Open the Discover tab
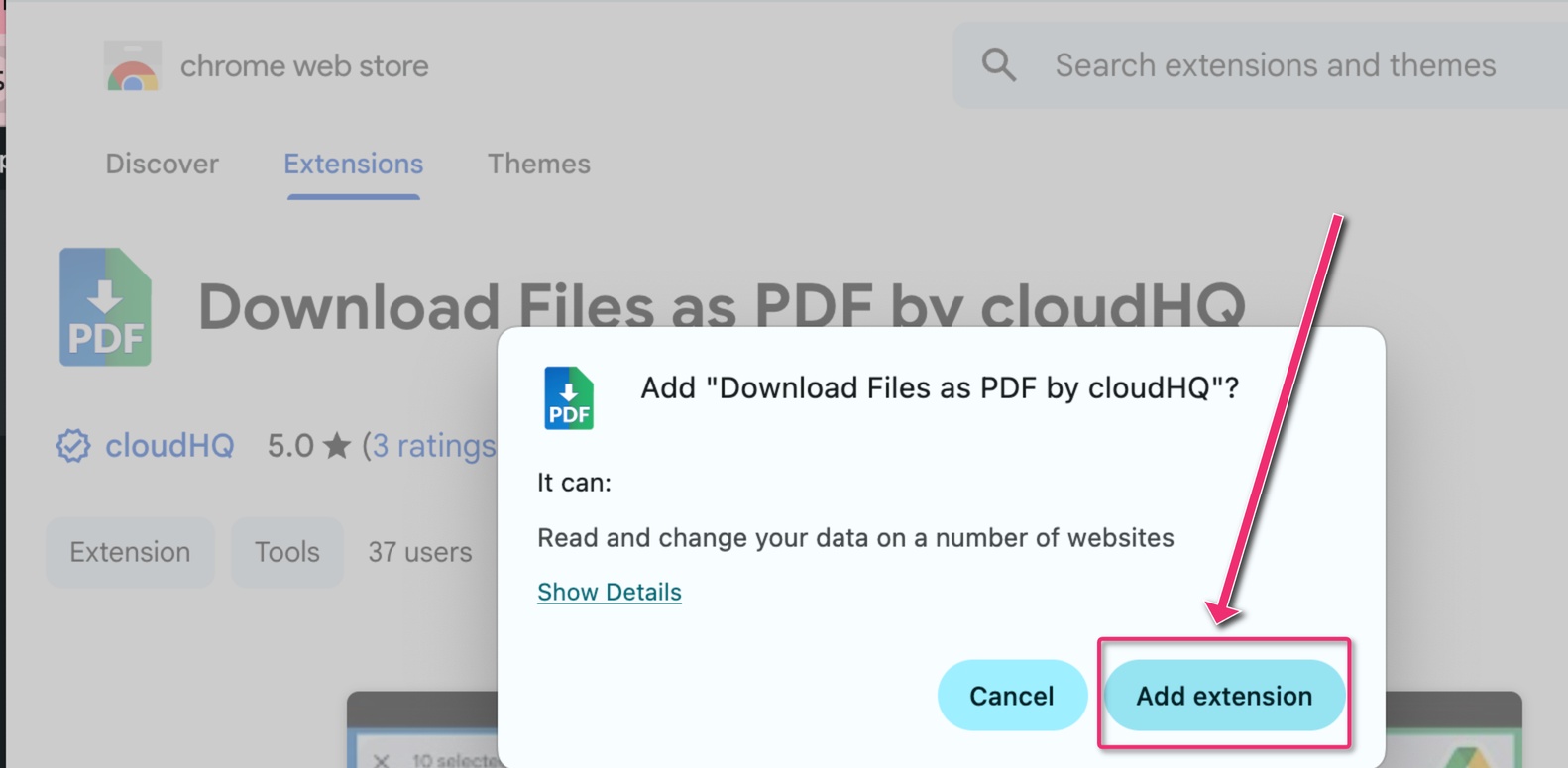1568x768 pixels. [x=162, y=164]
